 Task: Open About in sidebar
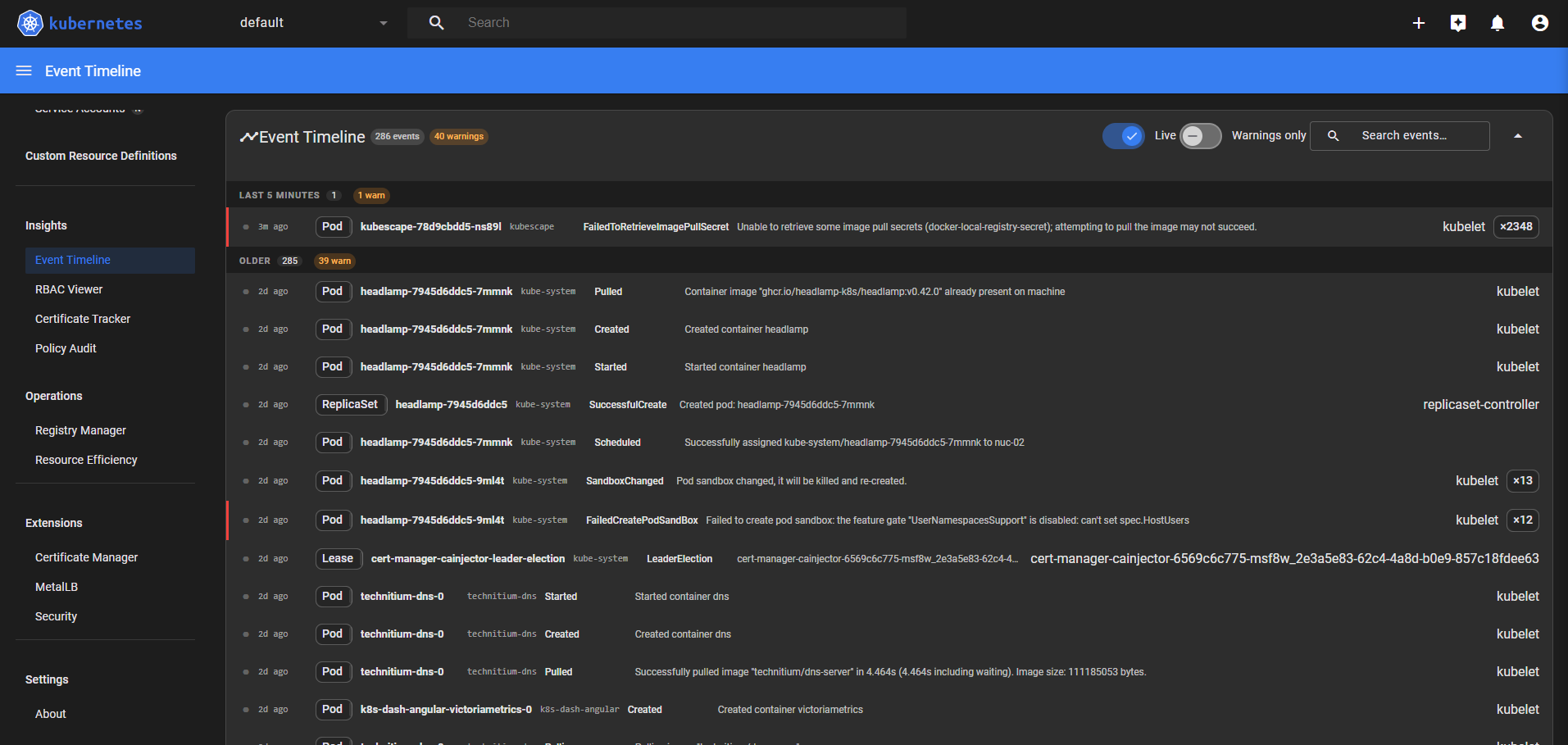[x=50, y=714]
